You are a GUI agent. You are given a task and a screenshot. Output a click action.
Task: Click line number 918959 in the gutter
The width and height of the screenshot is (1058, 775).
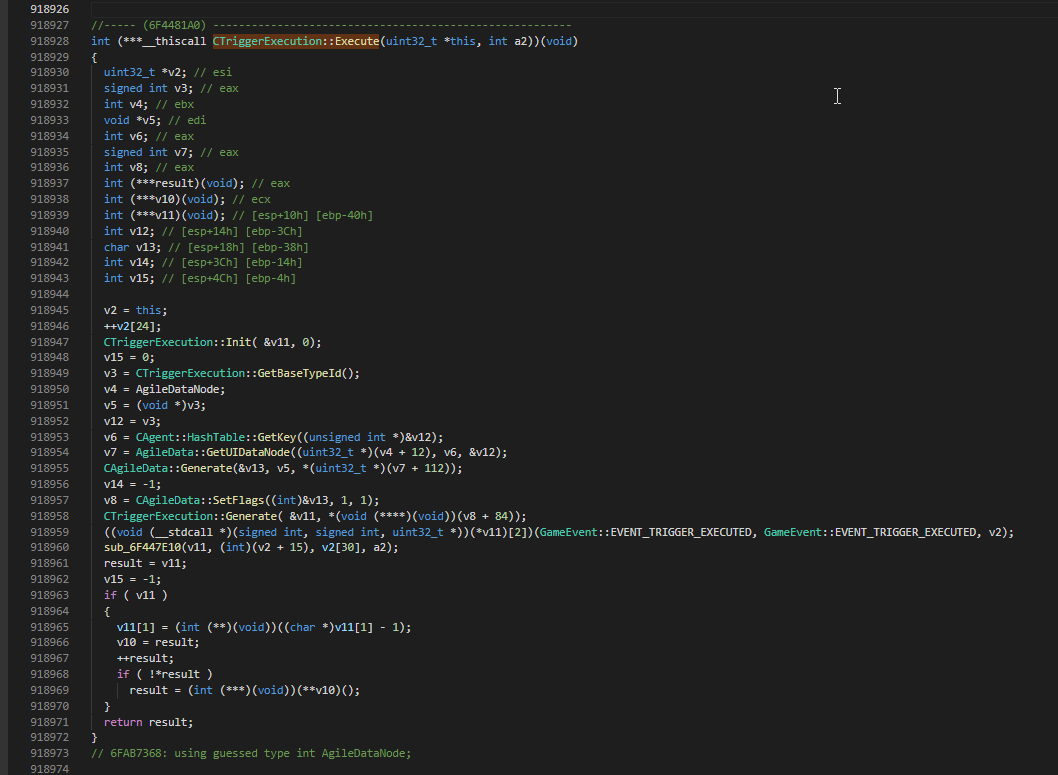(49, 533)
